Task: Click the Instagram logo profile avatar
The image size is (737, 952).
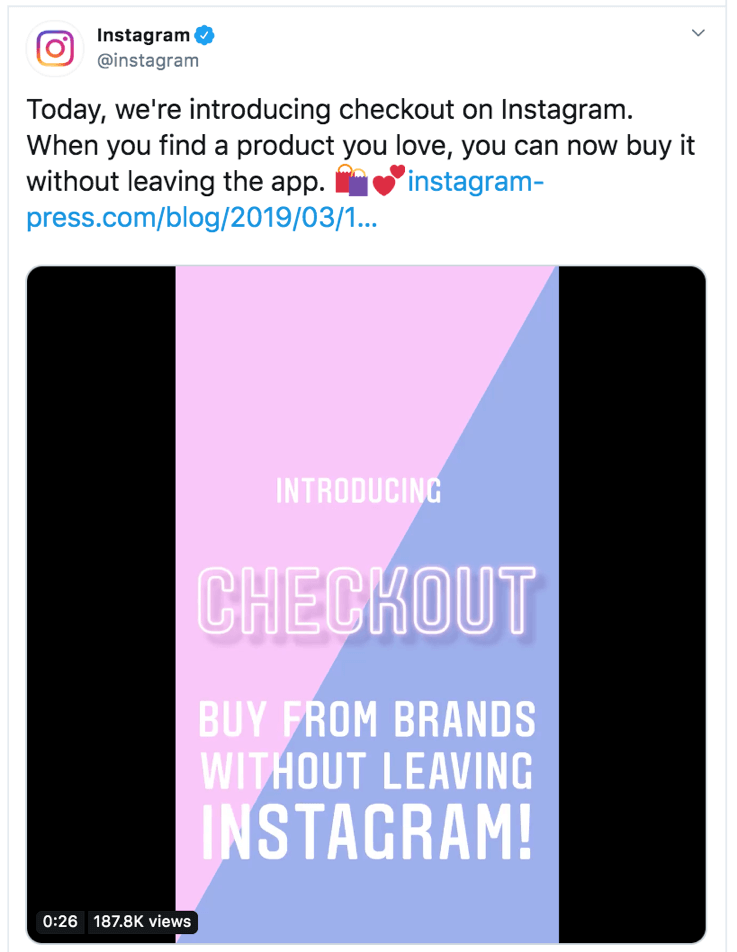Action: coord(56,48)
